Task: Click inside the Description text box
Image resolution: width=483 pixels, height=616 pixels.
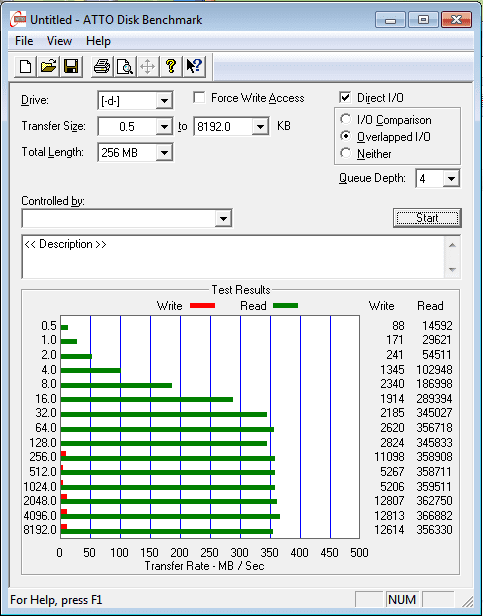Action: [233, 257]
